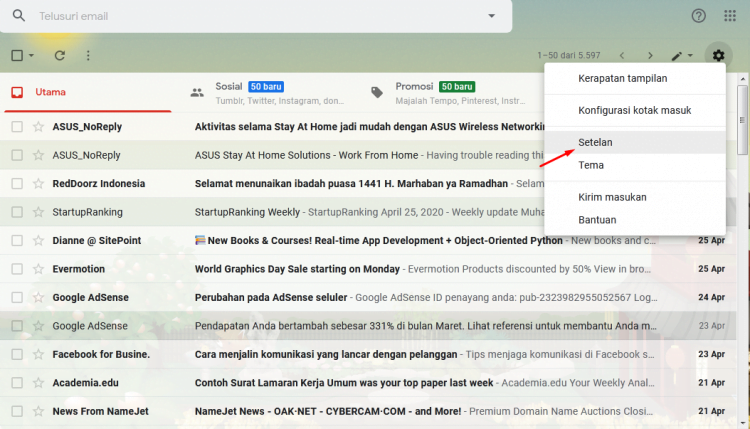Click into the Telusuri email search field
The width and height of the screenshot is (750, 429).
click(x=258, y=16)
